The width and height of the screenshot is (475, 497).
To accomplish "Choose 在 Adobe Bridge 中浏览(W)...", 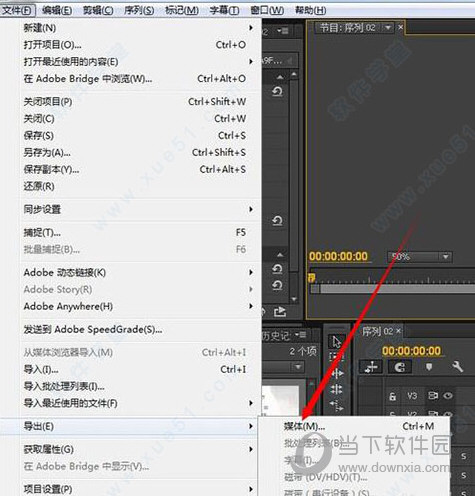I will [135, 79].
